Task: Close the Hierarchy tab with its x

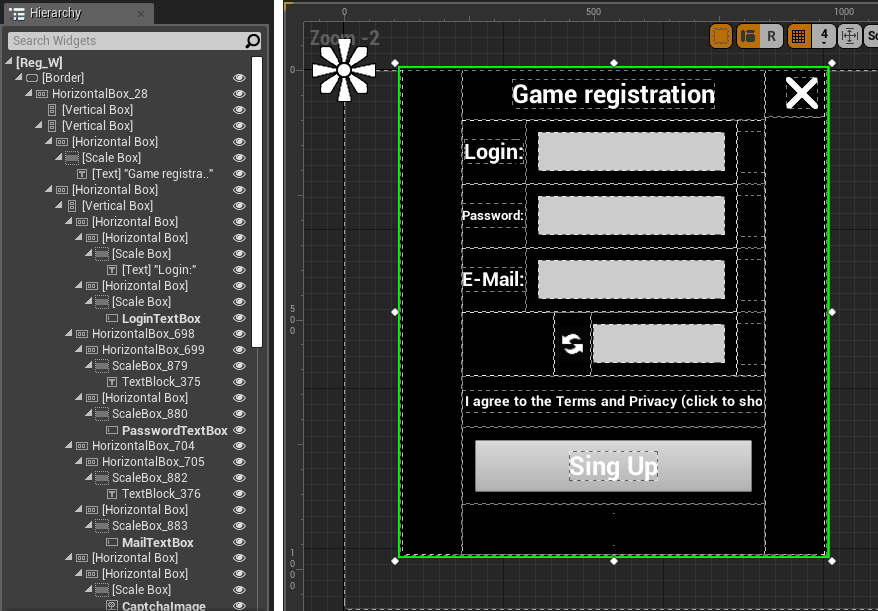Action: point(141,14)
